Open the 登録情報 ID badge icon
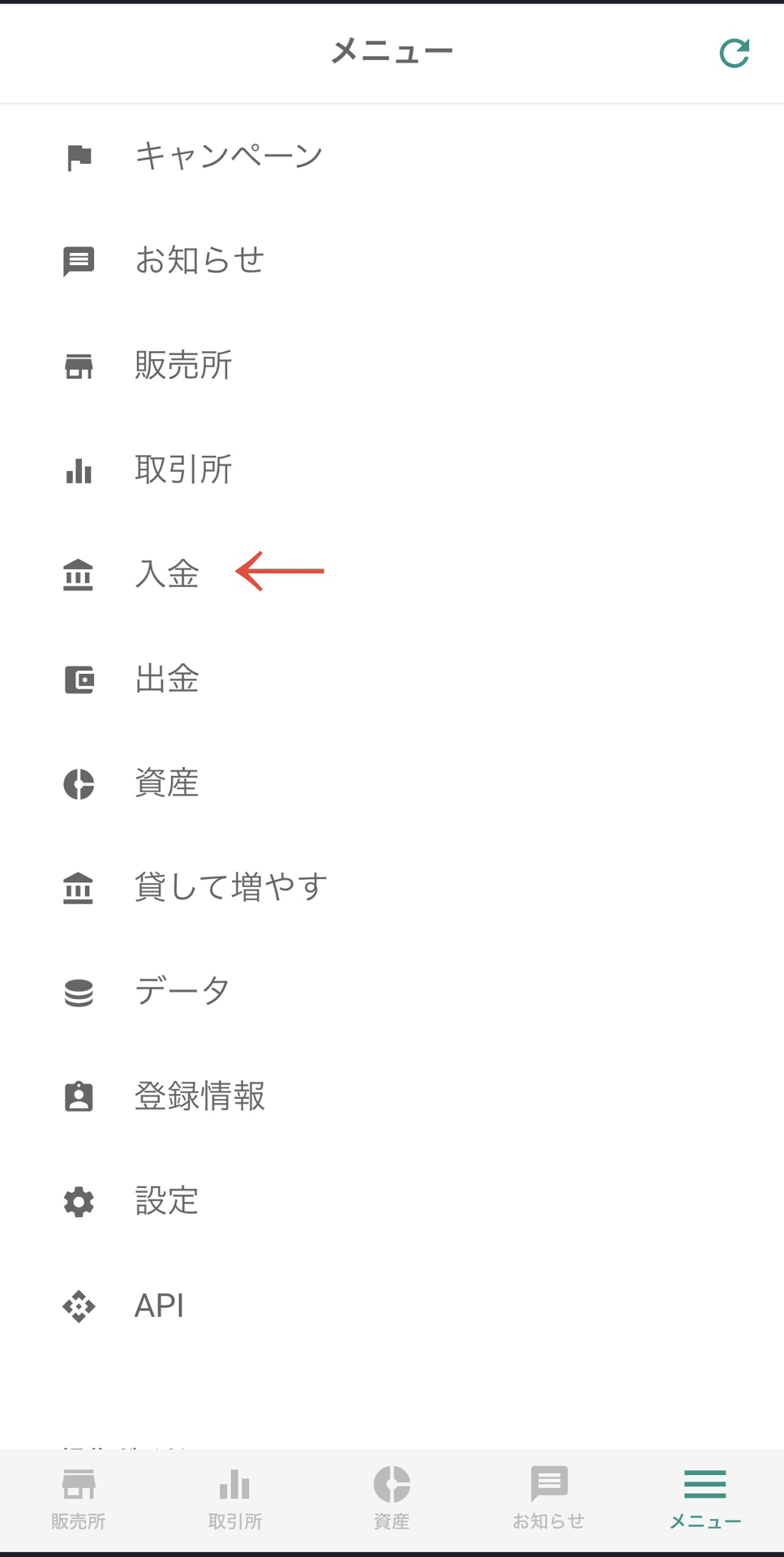The height and width of the screenshot is (1557, 784). (79, 1096)
